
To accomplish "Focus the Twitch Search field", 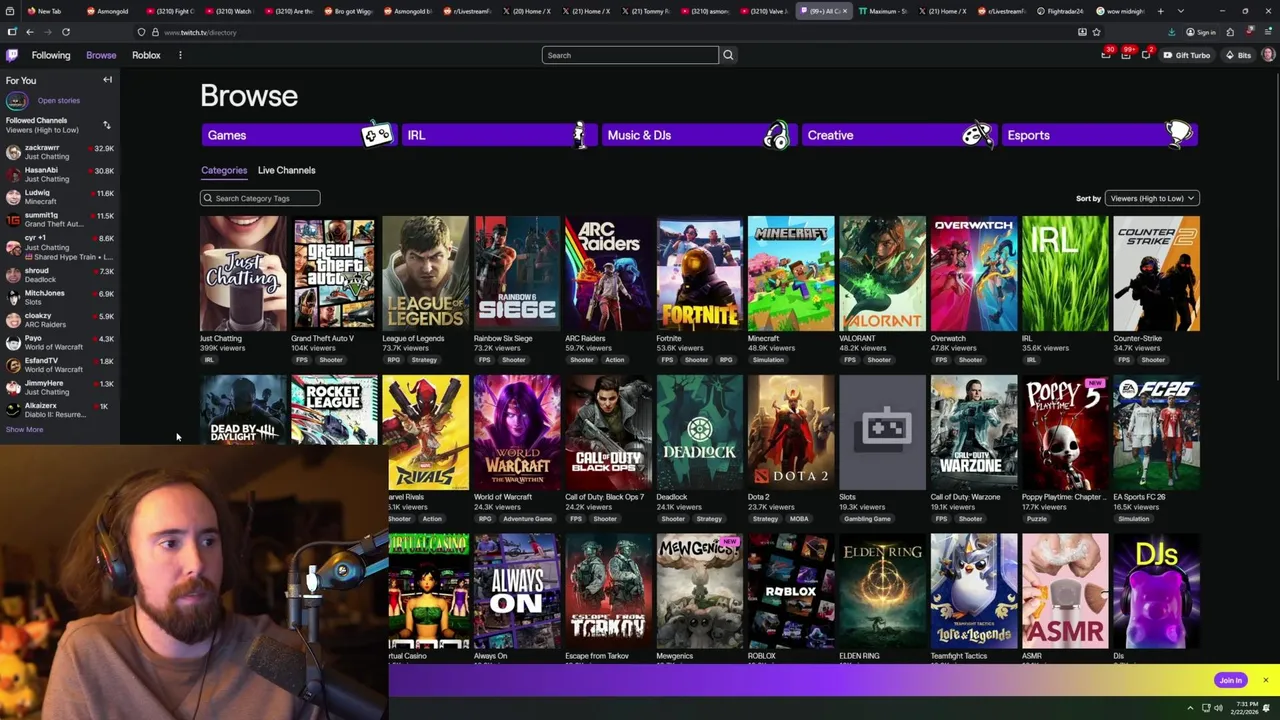I will pos(630,55).
